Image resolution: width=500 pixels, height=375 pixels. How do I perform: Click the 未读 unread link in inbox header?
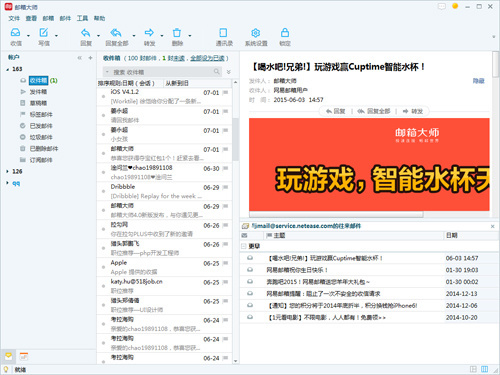[179, 58]
